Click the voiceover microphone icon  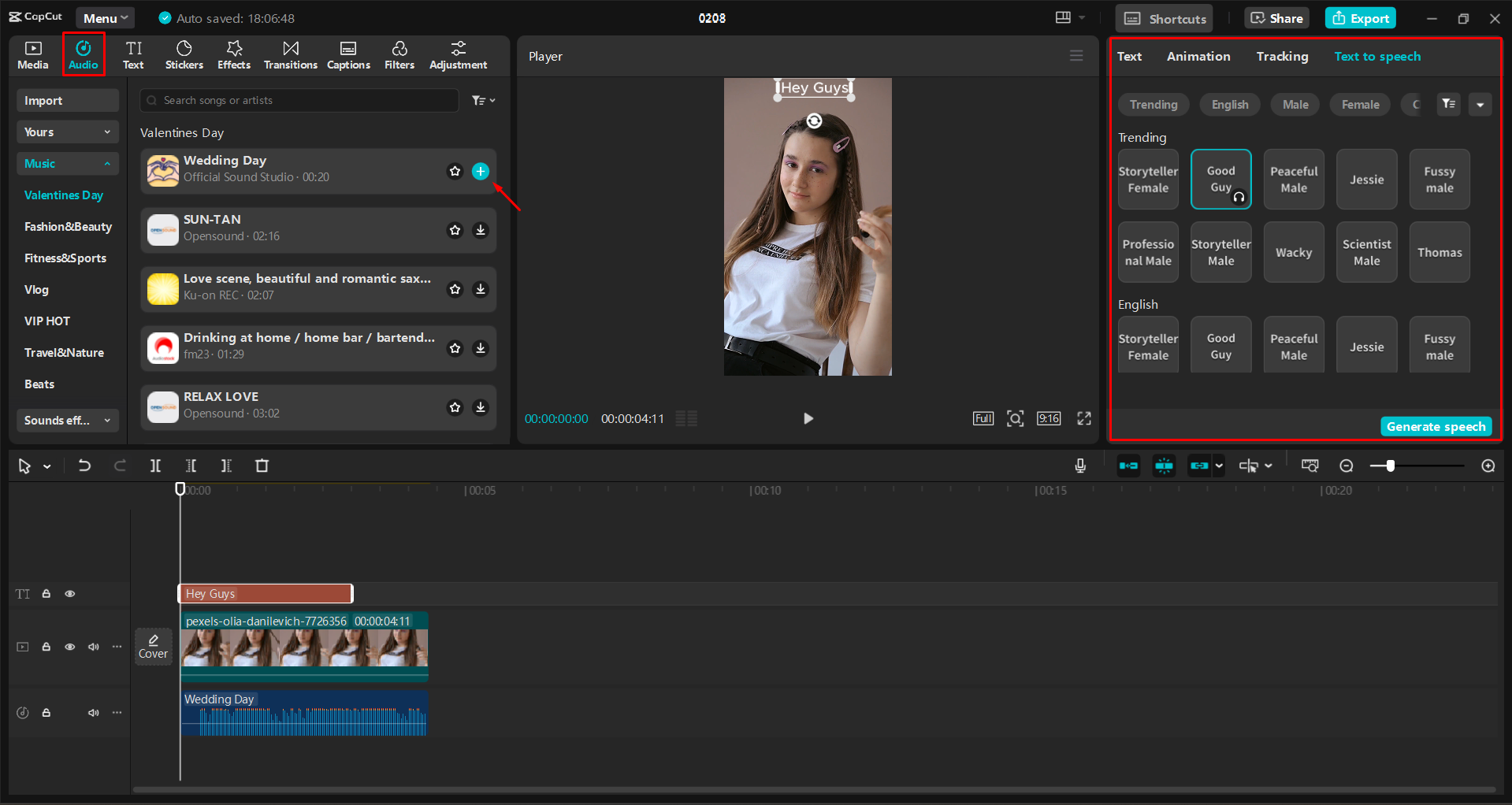[x=1080, y=466]
